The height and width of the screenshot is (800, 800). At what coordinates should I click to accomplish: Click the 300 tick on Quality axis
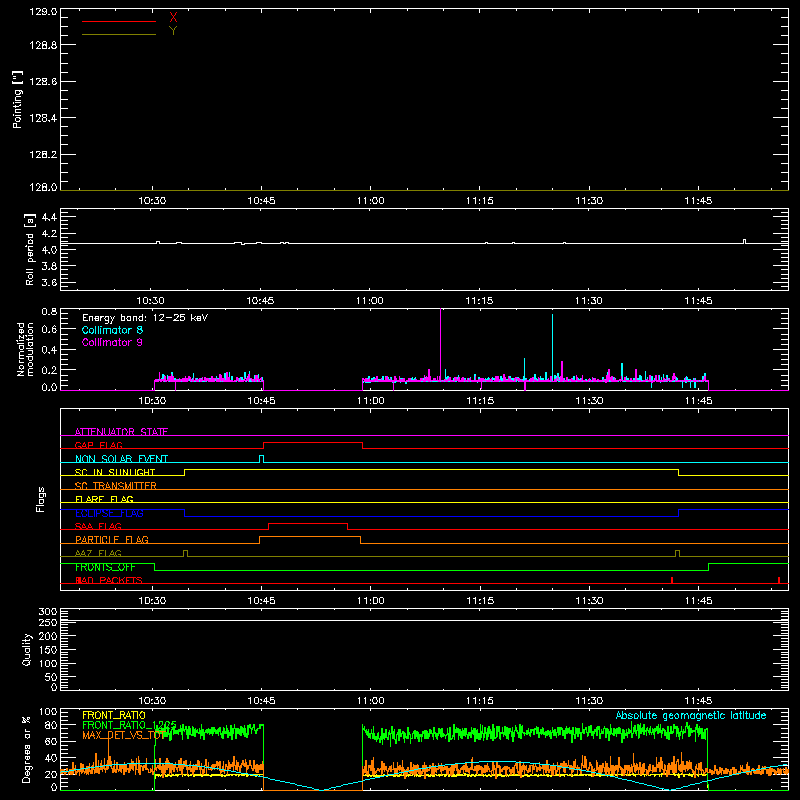click(47, 612)
